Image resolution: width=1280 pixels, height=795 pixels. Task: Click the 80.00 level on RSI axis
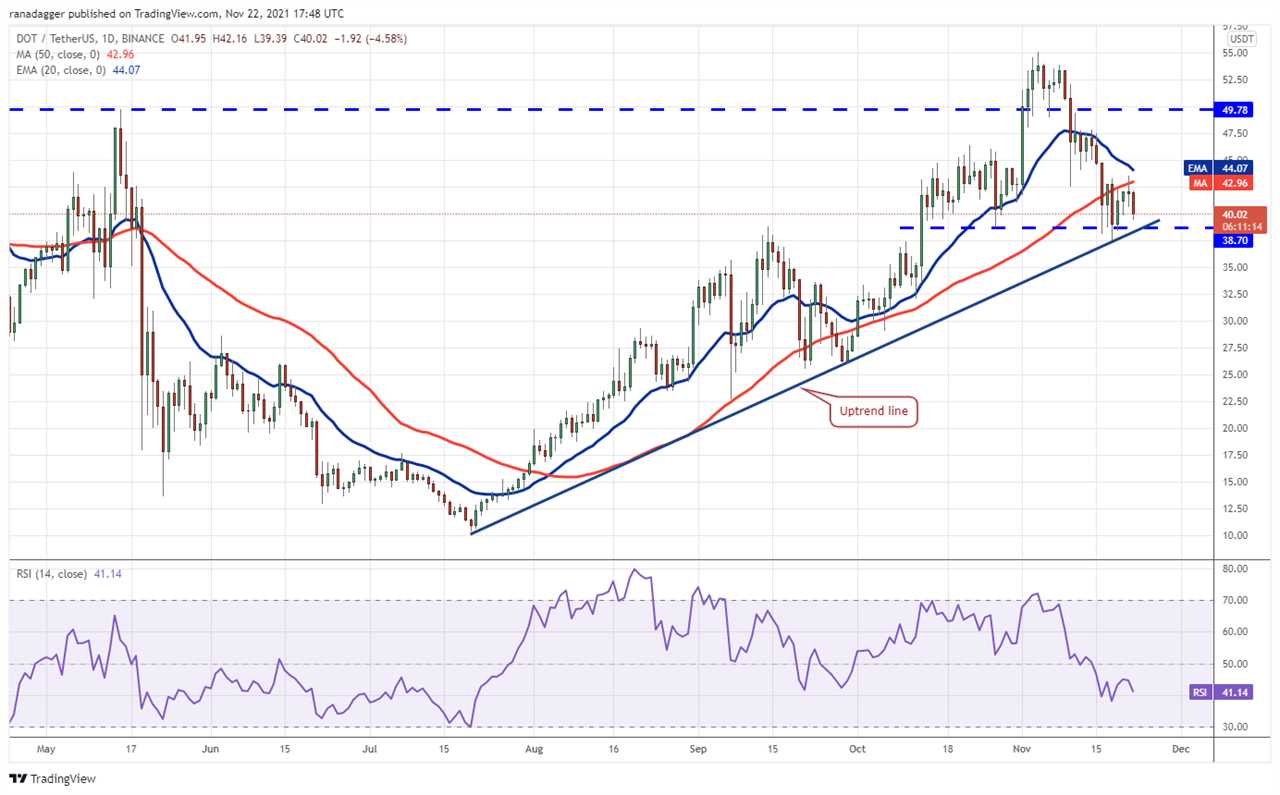[1235, 568]
